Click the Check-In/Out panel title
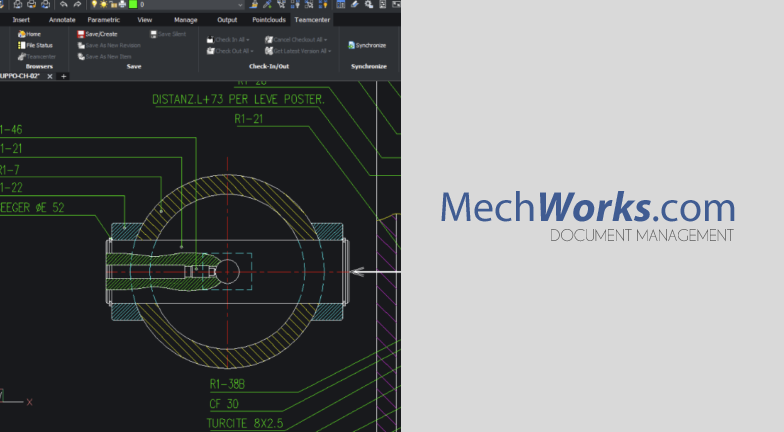The height and width of the screenshot is (432, 784). [269, 66]
